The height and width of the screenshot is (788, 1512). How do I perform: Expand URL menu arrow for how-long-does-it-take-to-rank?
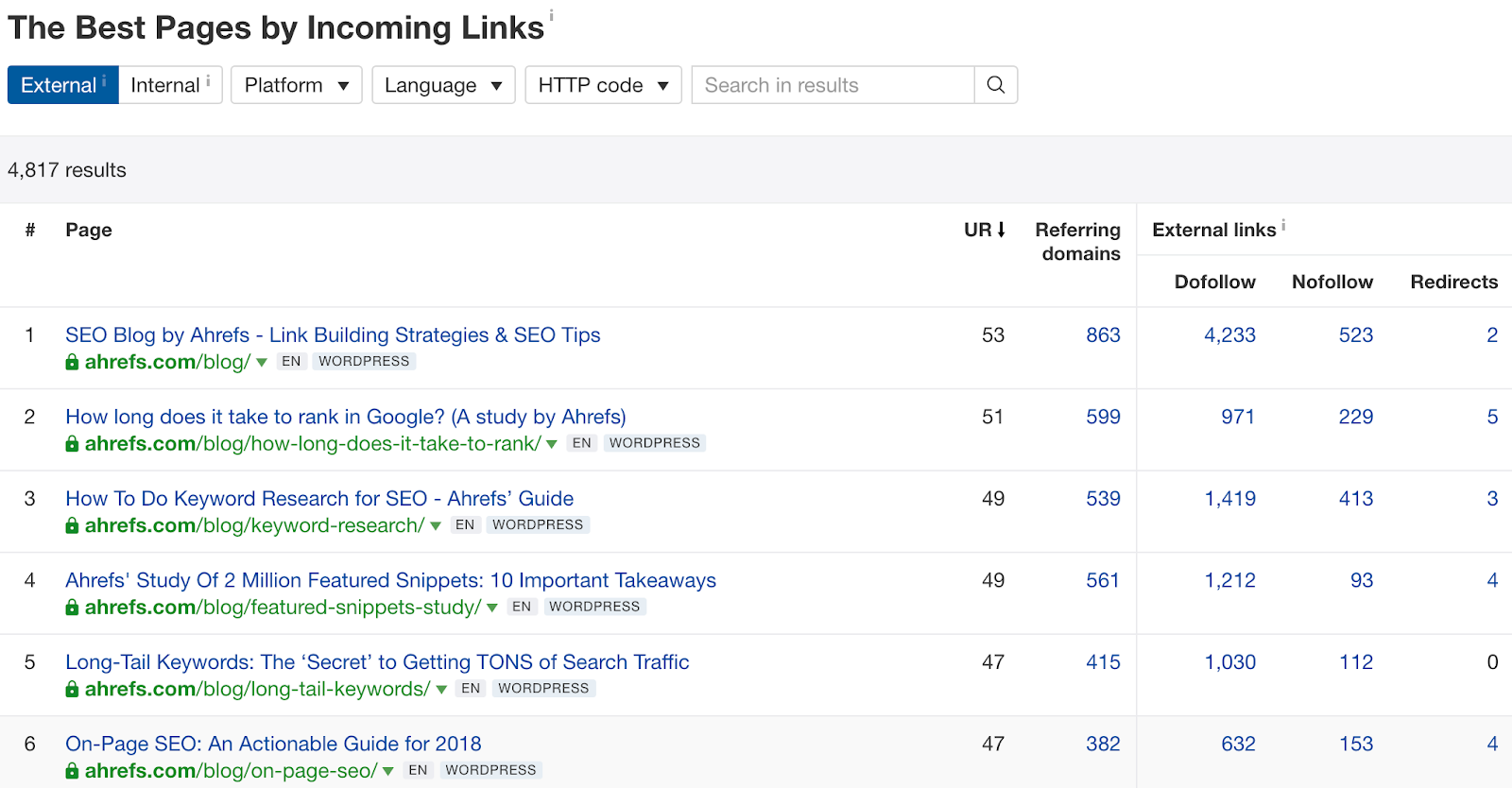pyautogui.click(x=552, y=444)
